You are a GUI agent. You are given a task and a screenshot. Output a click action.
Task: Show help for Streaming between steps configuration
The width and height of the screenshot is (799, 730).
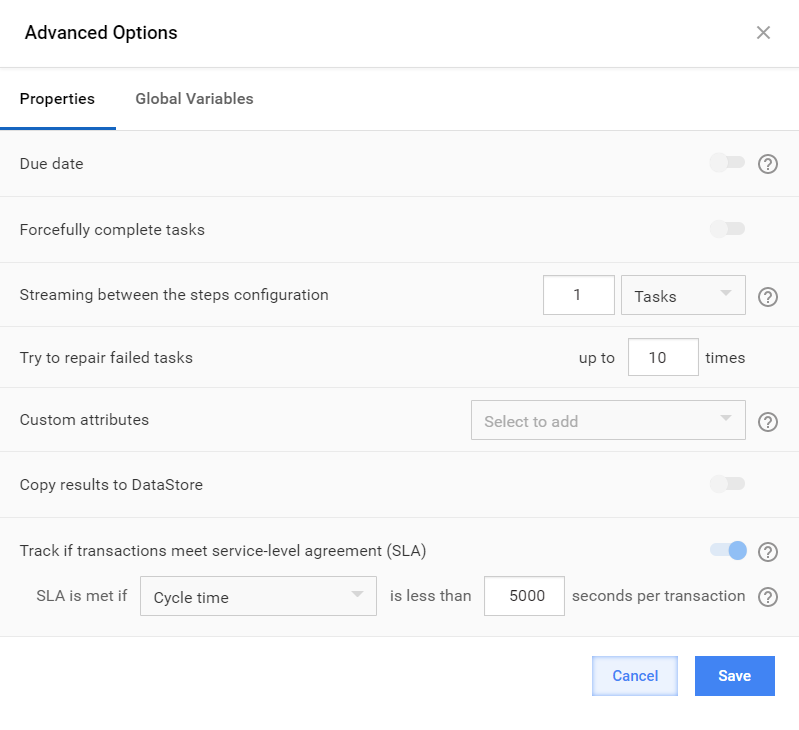pyautogui.click(x=767, y=296)
